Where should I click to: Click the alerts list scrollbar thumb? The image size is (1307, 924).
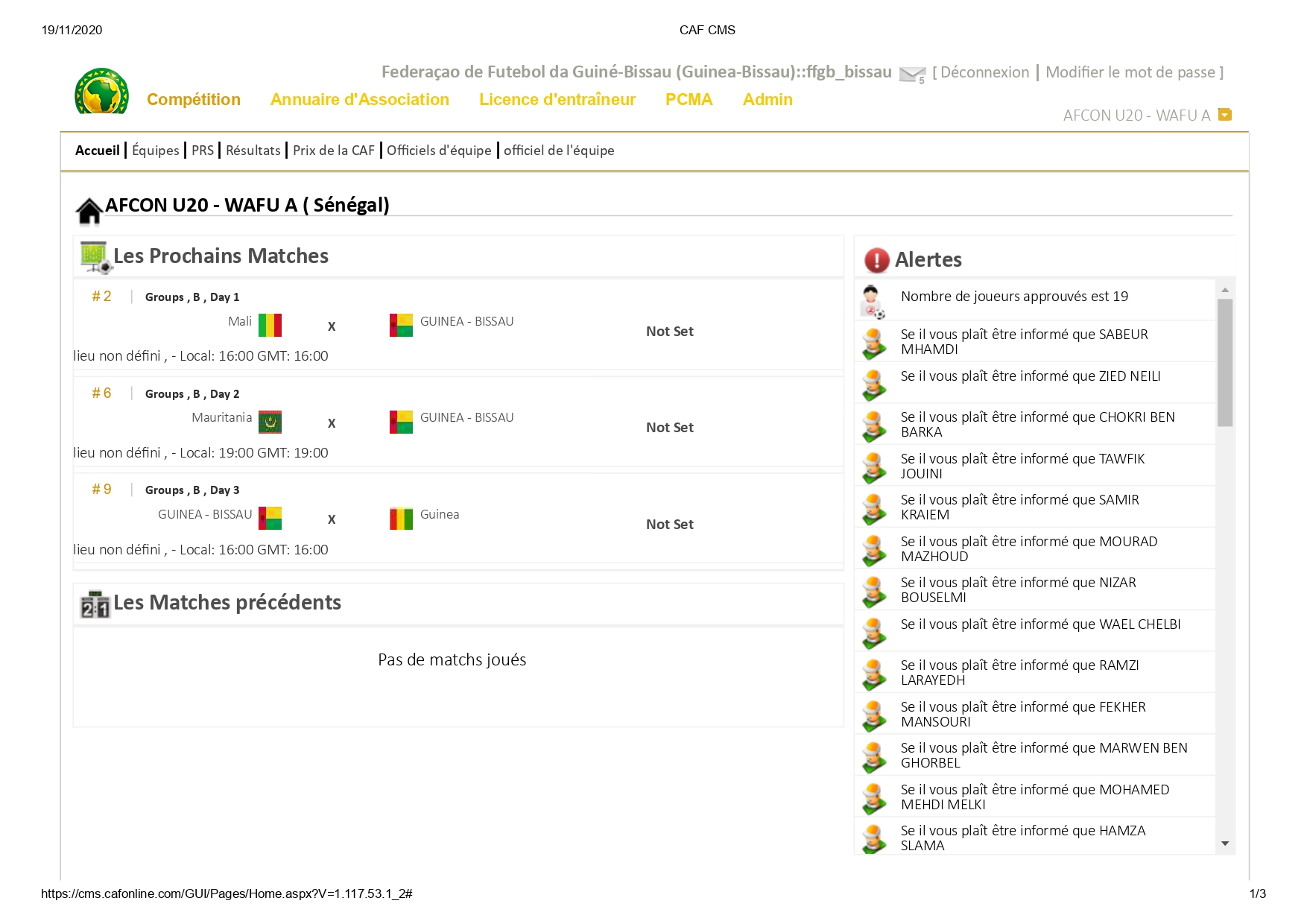click(1225, 363)
